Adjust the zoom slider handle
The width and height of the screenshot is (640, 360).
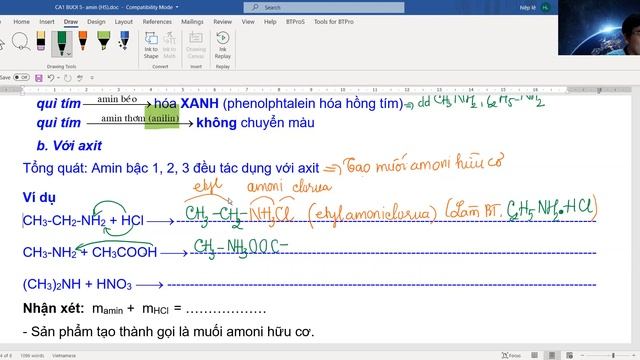(x=613, y=356)
